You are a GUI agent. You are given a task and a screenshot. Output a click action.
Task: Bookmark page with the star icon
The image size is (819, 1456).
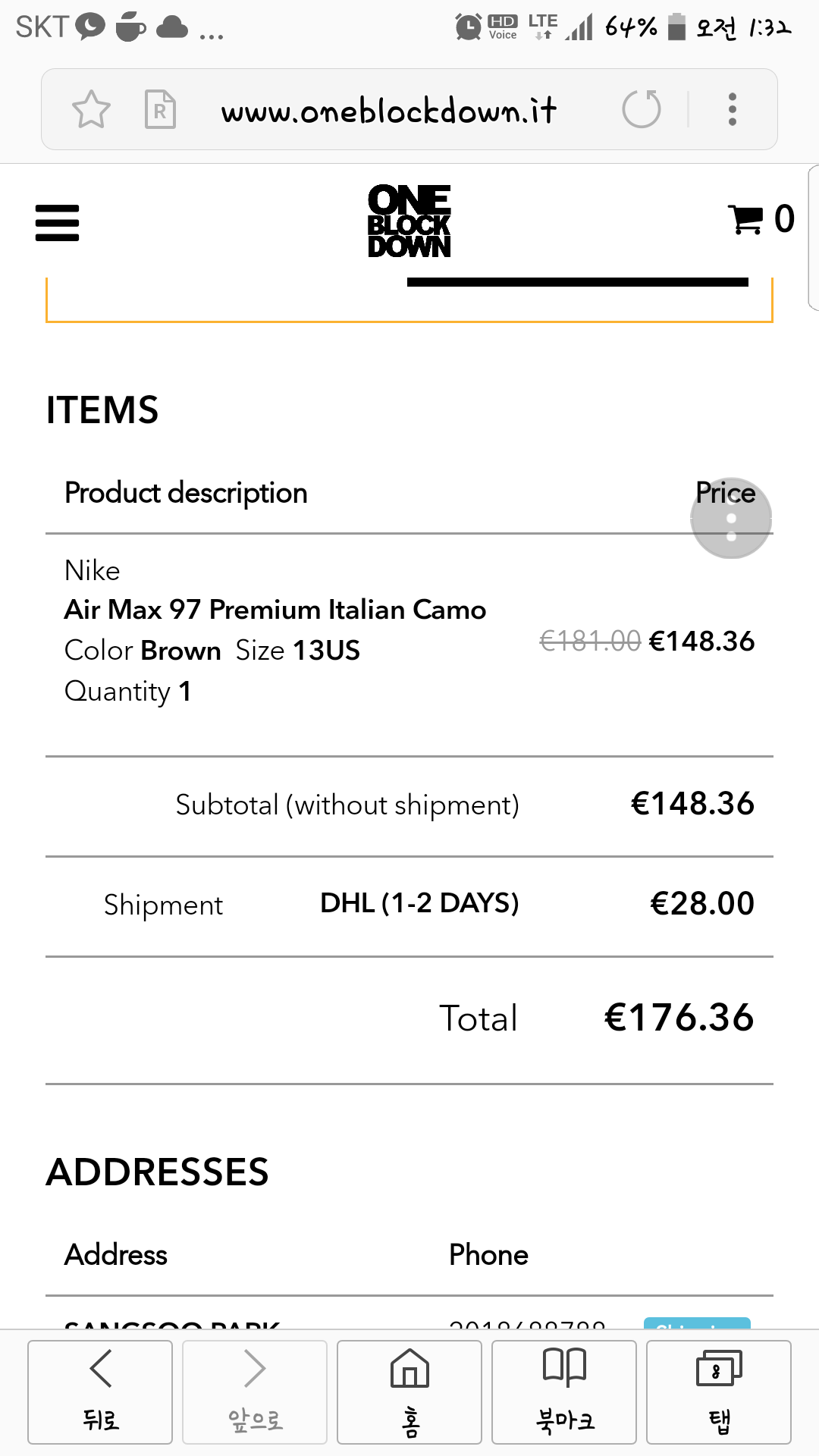point(91,110)
